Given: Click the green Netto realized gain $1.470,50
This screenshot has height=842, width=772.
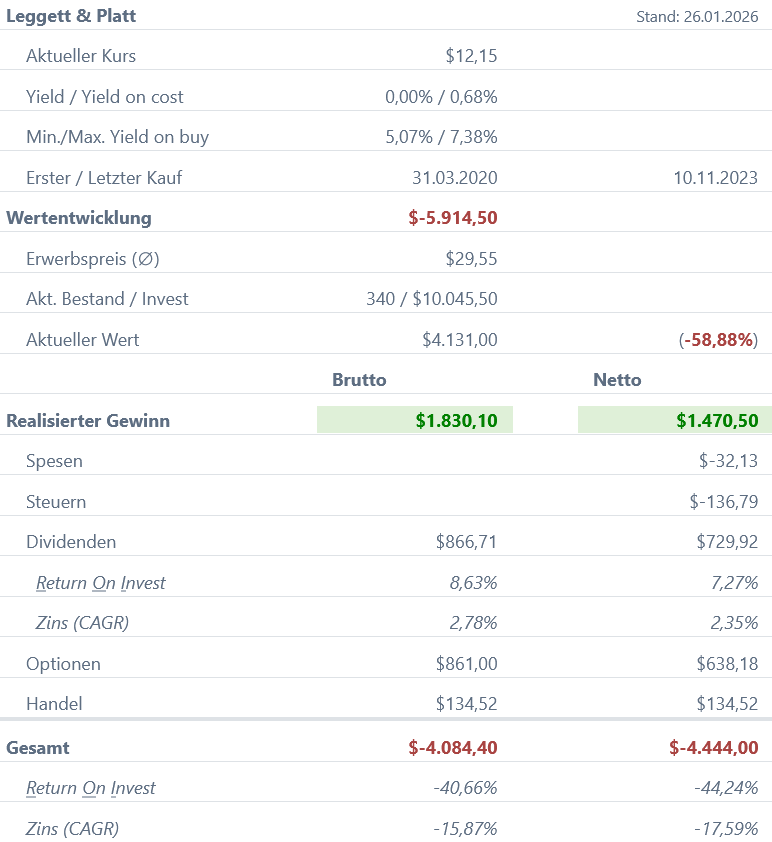Looking at the screenshot, I should point(716,421).
